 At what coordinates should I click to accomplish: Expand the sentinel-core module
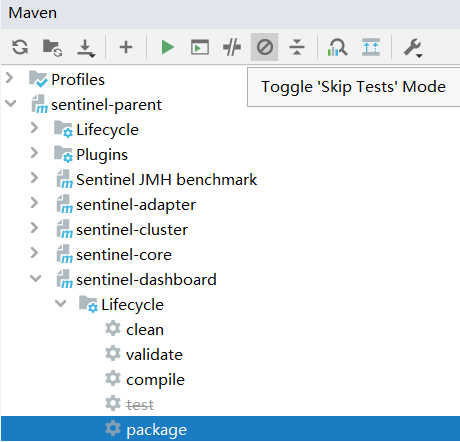point(34,253)
